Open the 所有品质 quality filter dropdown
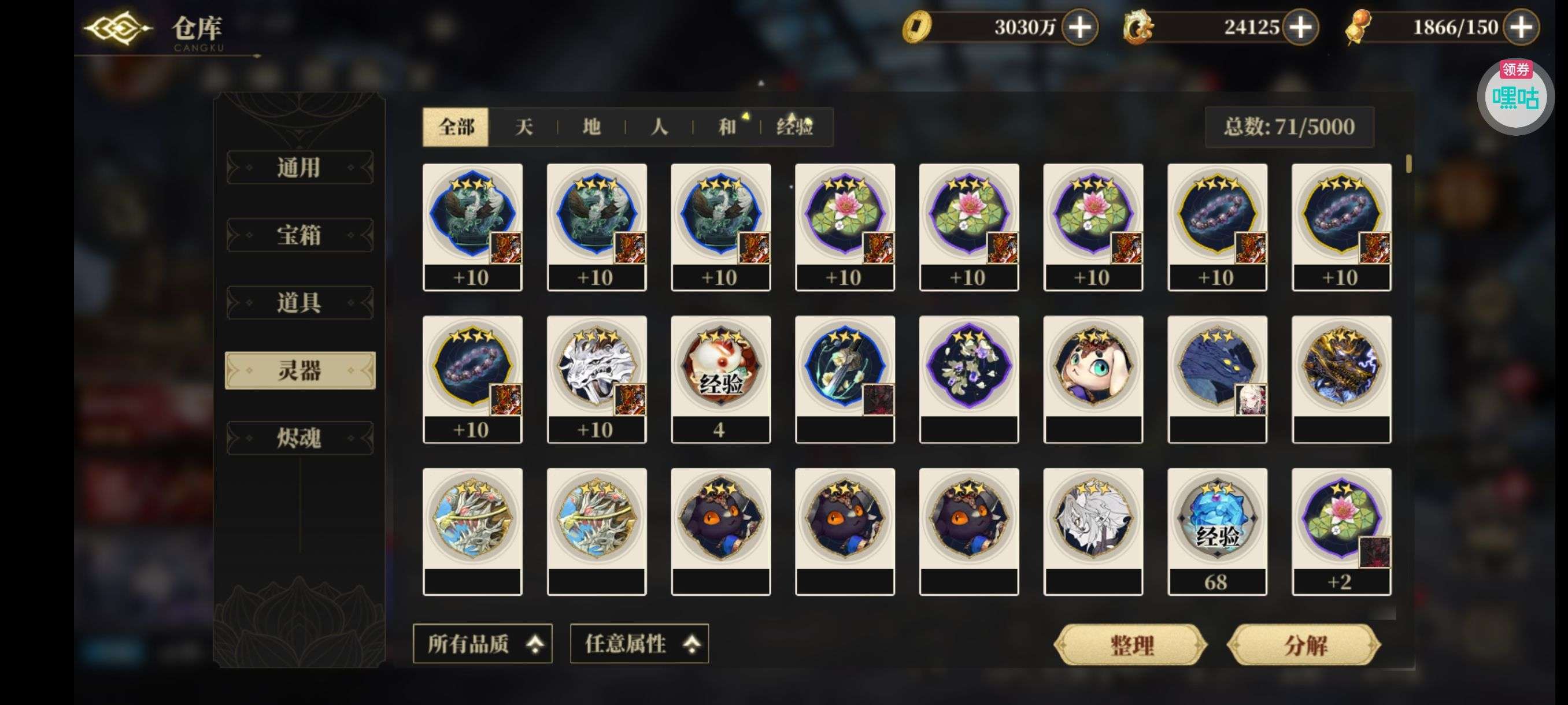 coord(483,644)
